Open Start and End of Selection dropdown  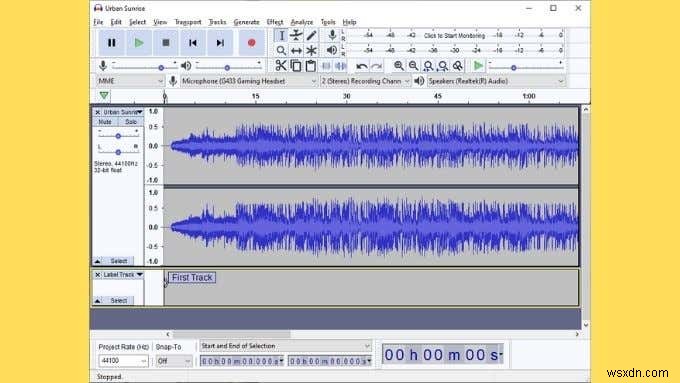point(285,346)
